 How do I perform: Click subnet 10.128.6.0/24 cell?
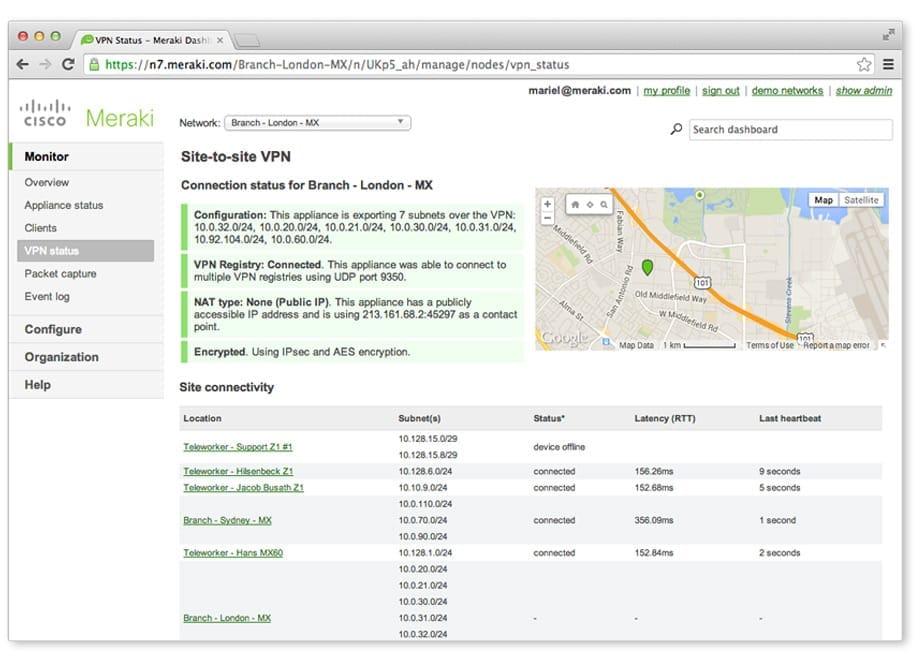(x=425, y=471)
